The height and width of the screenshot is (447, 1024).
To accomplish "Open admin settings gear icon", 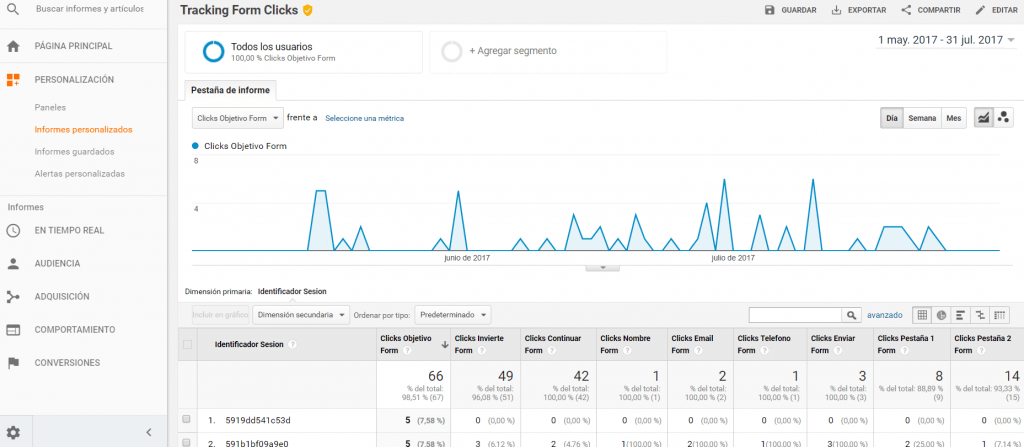I will coord(13,432).
